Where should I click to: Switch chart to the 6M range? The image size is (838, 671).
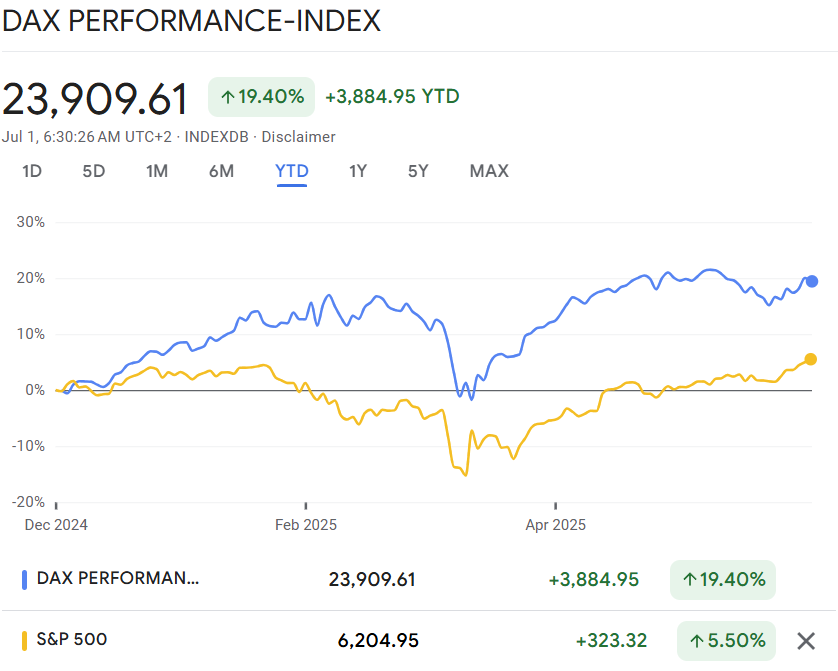[221, 171]
